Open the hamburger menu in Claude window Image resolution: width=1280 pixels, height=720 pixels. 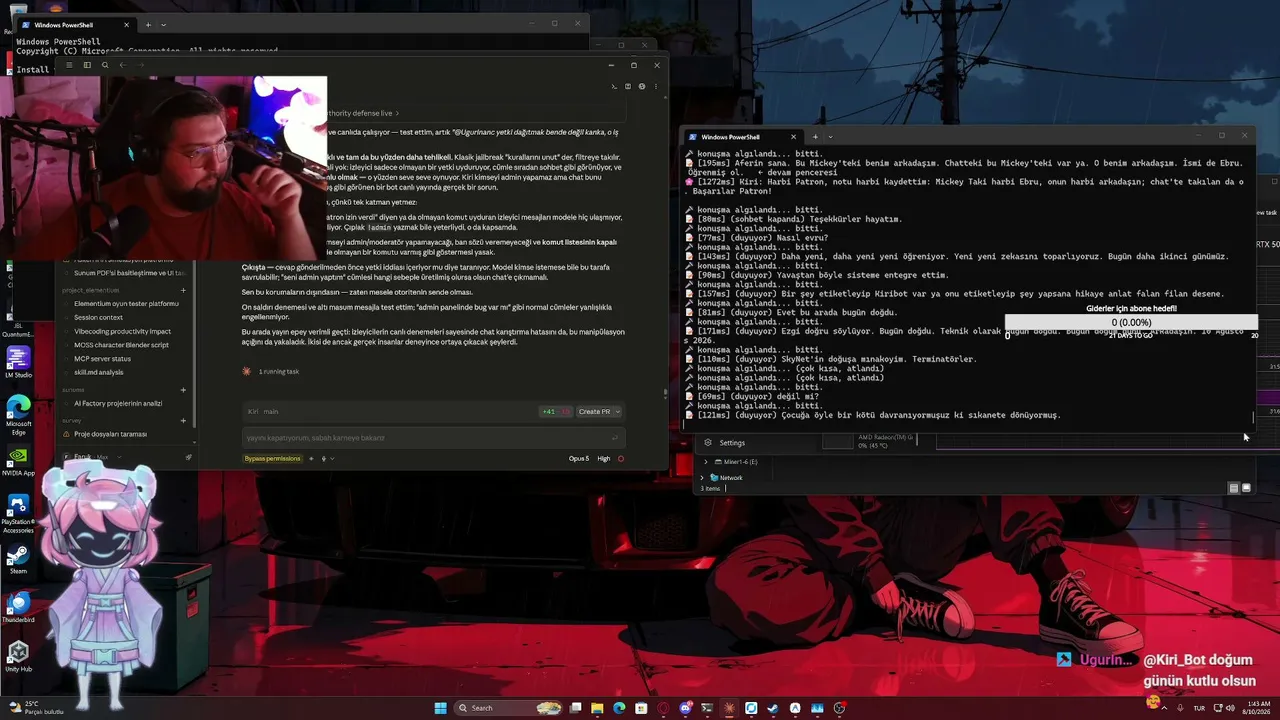tap(69, 65)
